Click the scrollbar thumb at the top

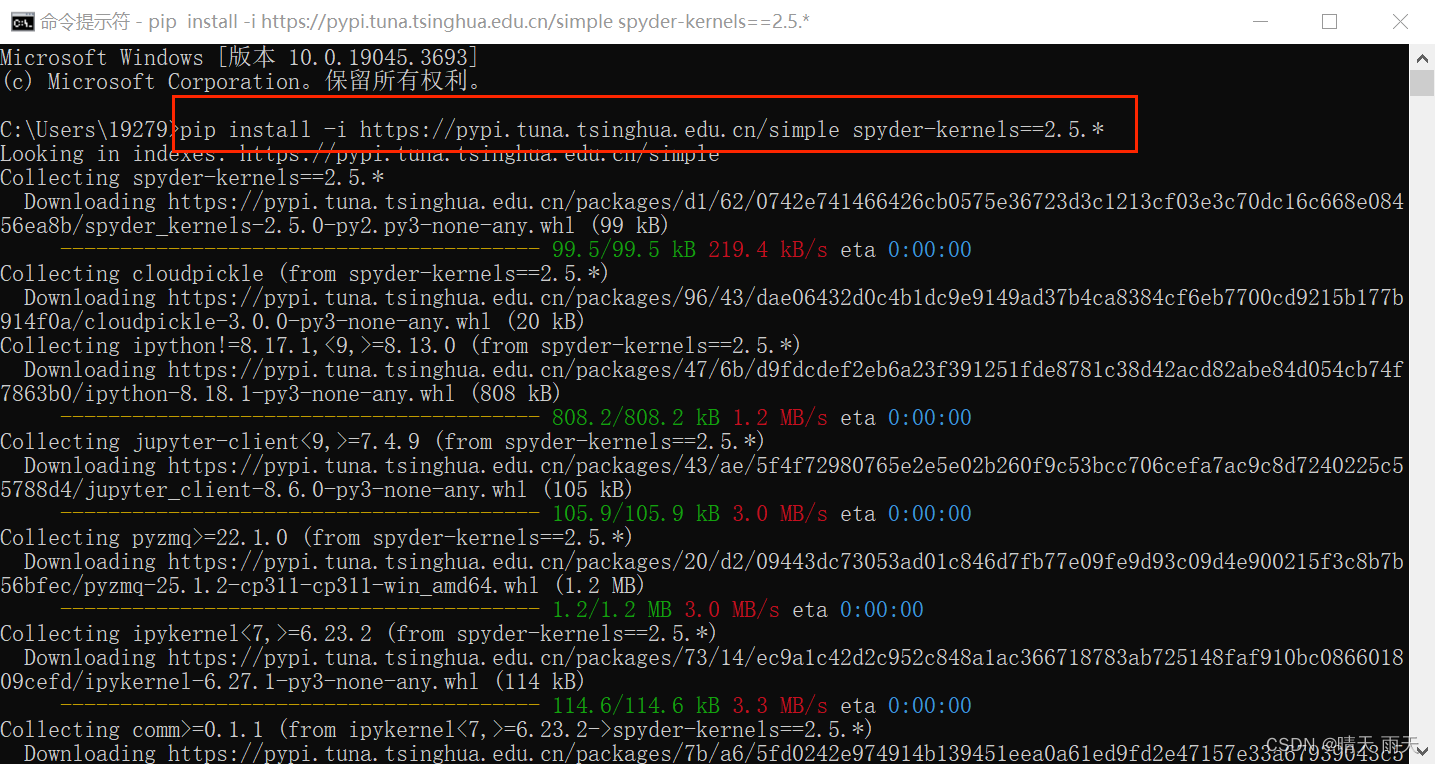pos(1421,80)
